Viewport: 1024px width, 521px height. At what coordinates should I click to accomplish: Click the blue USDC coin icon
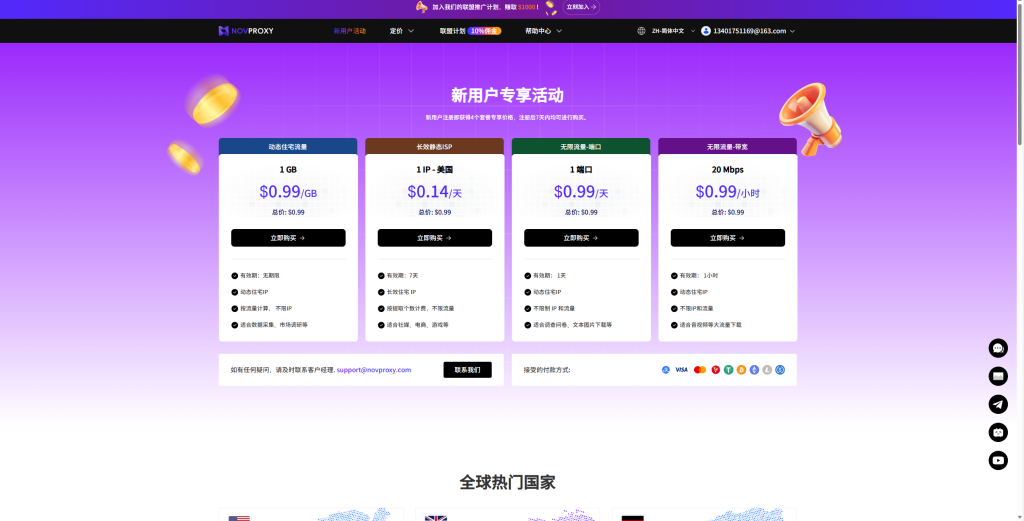780,370
